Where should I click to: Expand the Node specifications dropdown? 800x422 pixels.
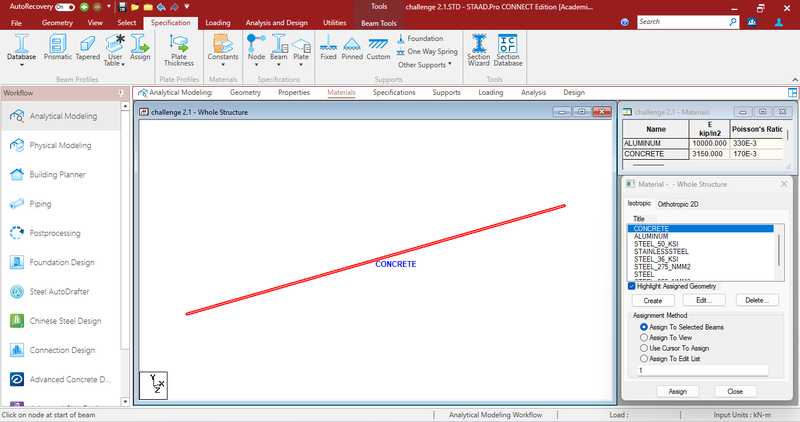(x=256, y=65)
